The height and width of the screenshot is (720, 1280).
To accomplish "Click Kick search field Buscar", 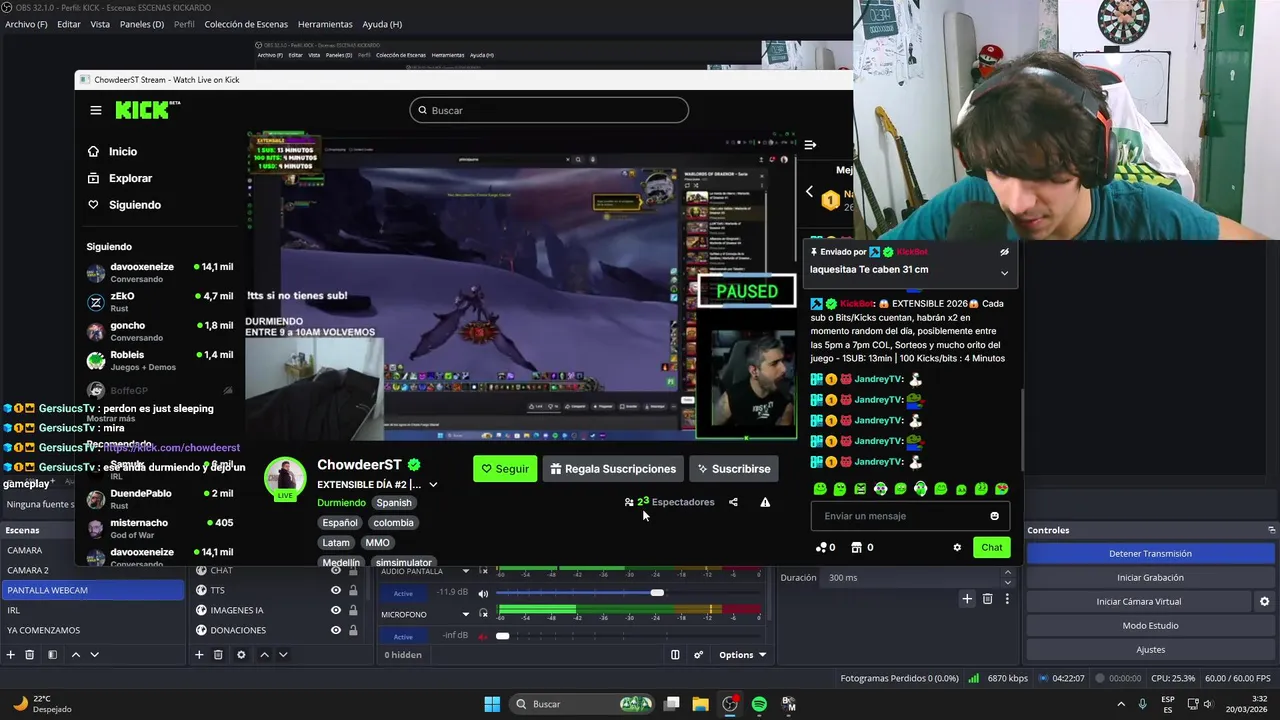I will point(549,110).
